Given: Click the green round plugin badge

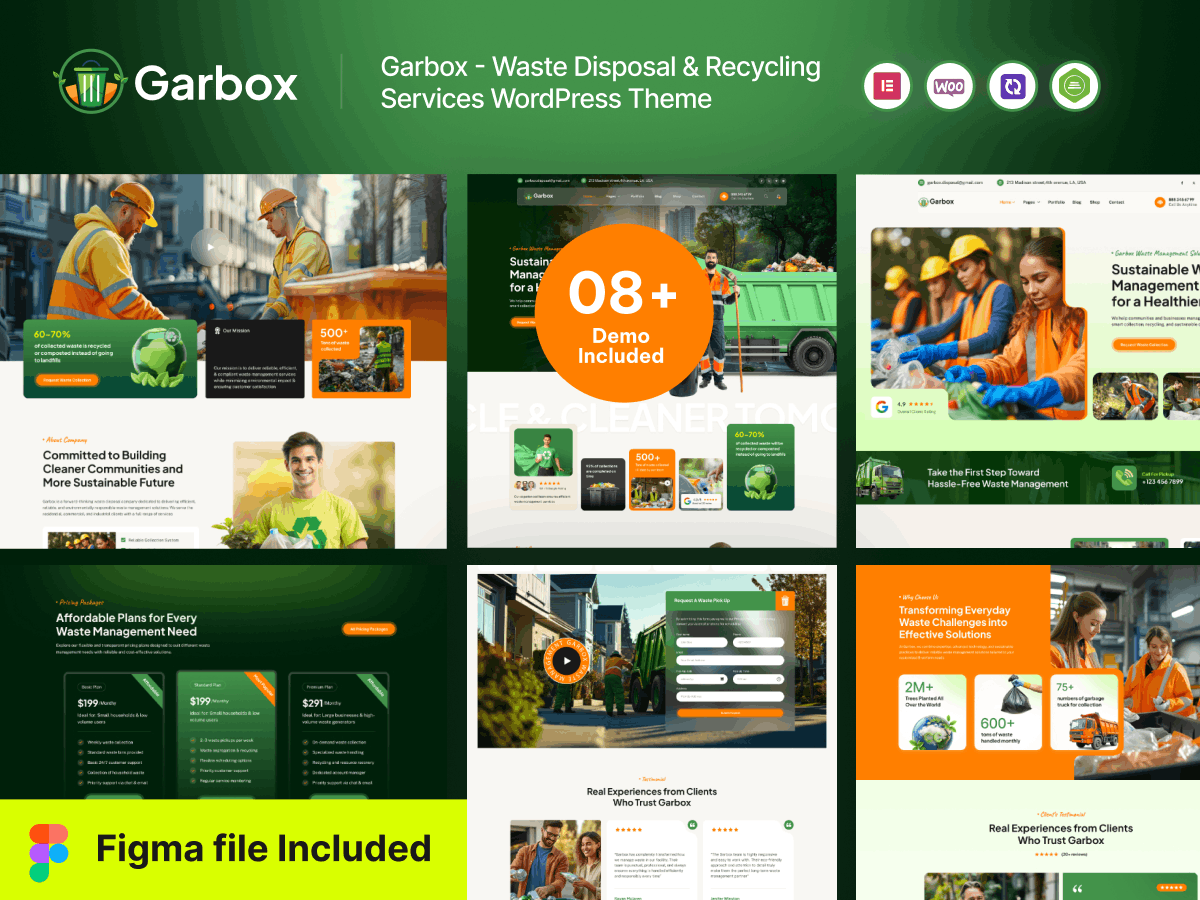Looking at the screenshot, I should (x=1075, y=87).
